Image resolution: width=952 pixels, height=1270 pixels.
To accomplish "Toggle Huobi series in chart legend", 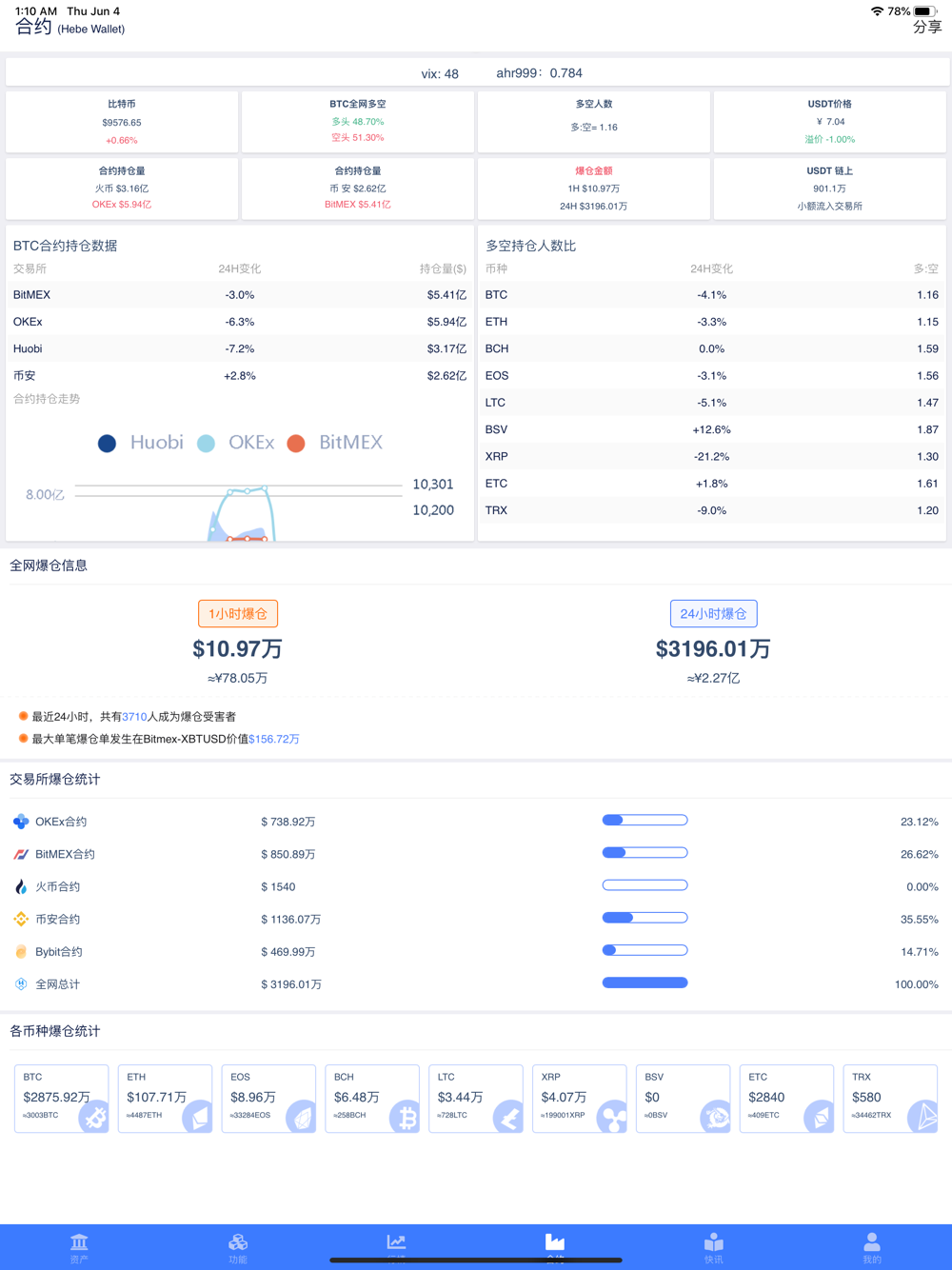I will click(x=141, y=443).
